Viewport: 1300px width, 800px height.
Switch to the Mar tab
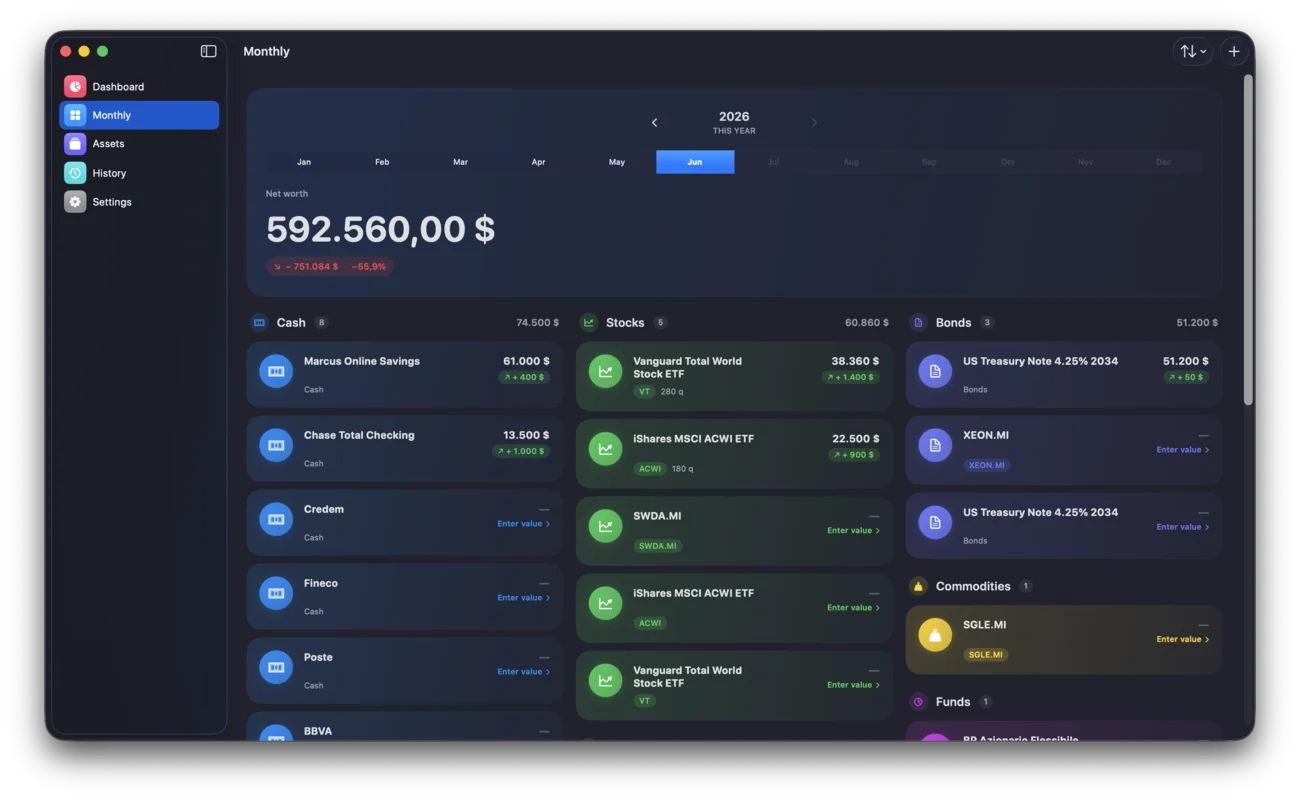pyautogui.click(x=460, y=162)
